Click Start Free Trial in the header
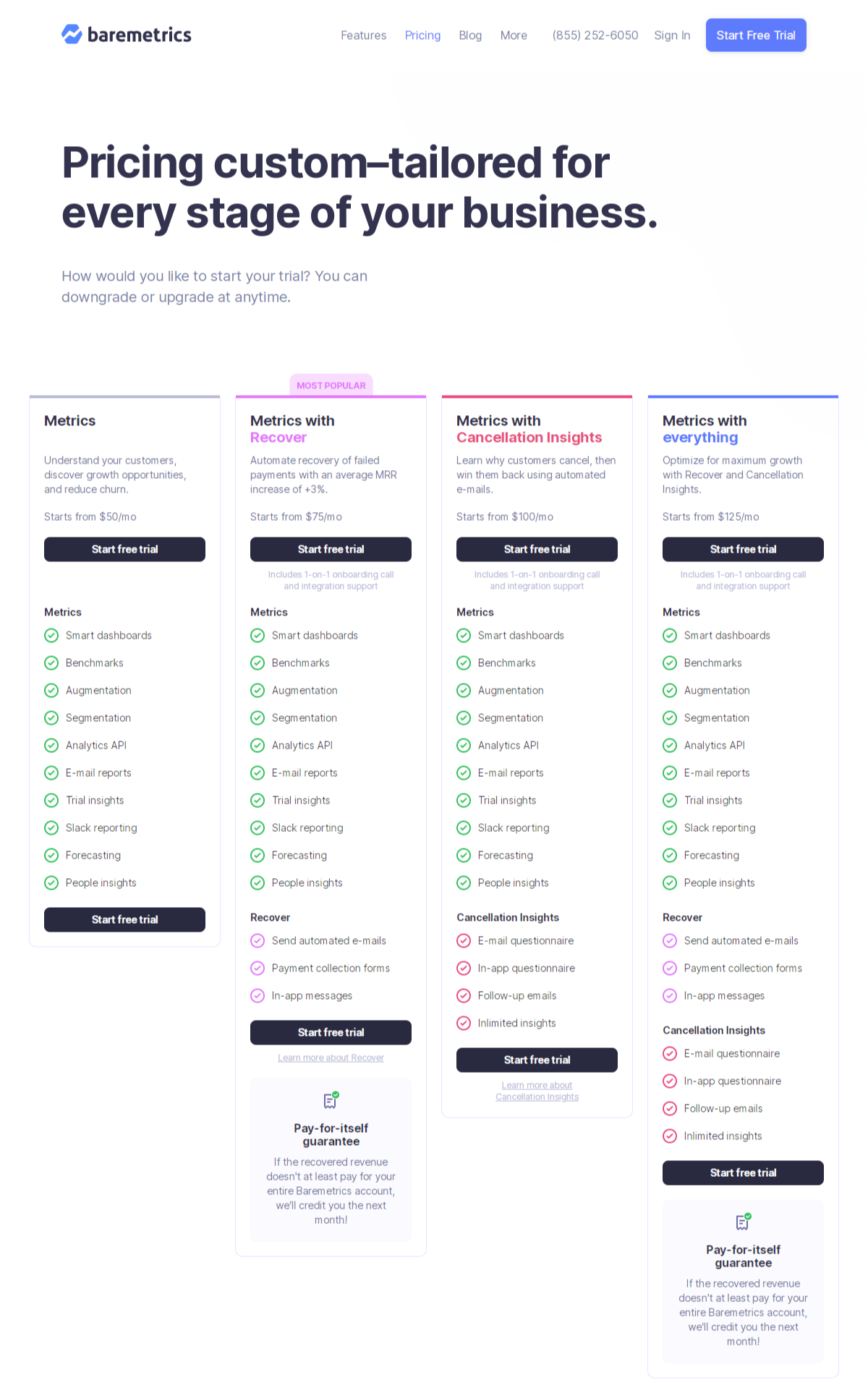The height and width of the screenshot is (1391, 868). coord(756,35)
